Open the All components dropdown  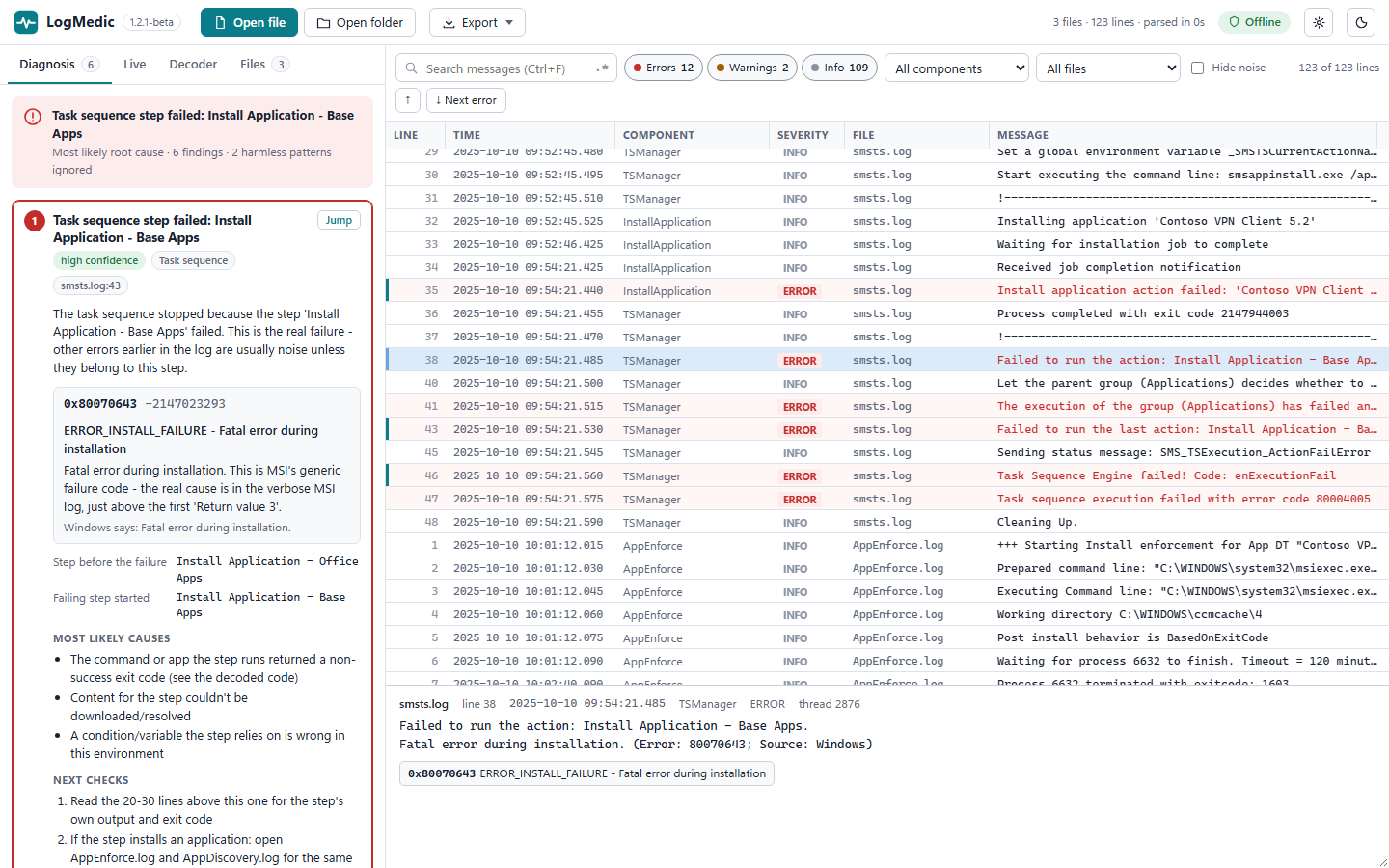point(957,68)
